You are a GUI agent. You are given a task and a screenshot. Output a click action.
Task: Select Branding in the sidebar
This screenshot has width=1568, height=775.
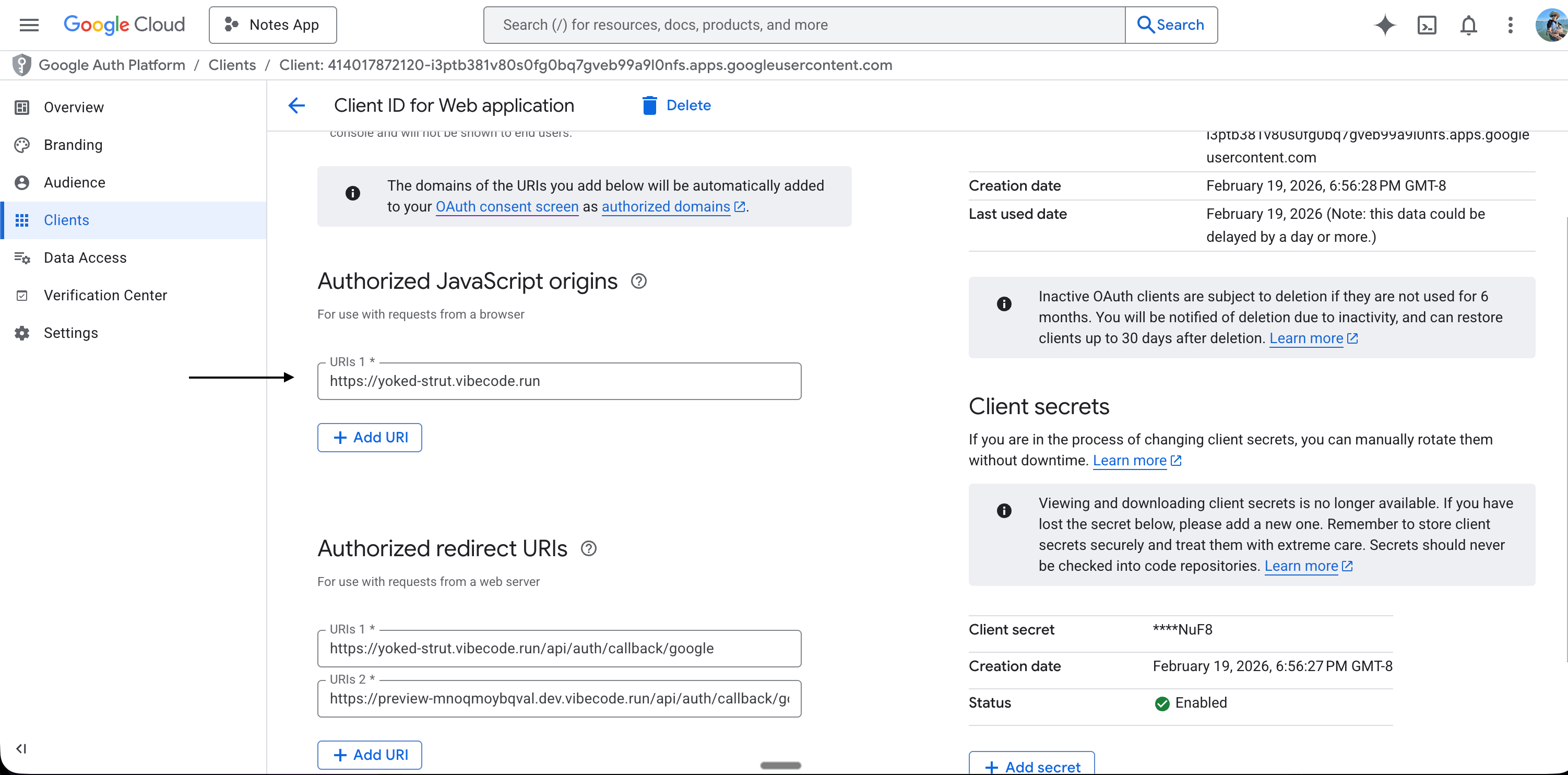click(73, 145)
